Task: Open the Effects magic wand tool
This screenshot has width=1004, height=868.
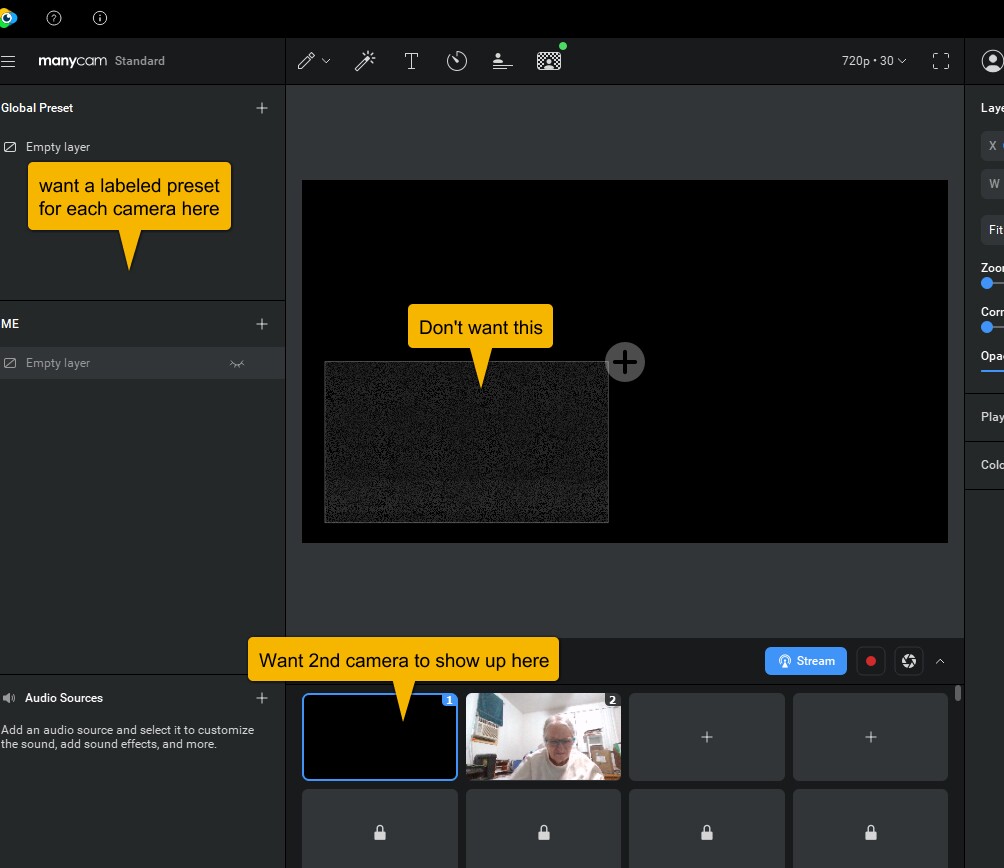Action: 365,60
